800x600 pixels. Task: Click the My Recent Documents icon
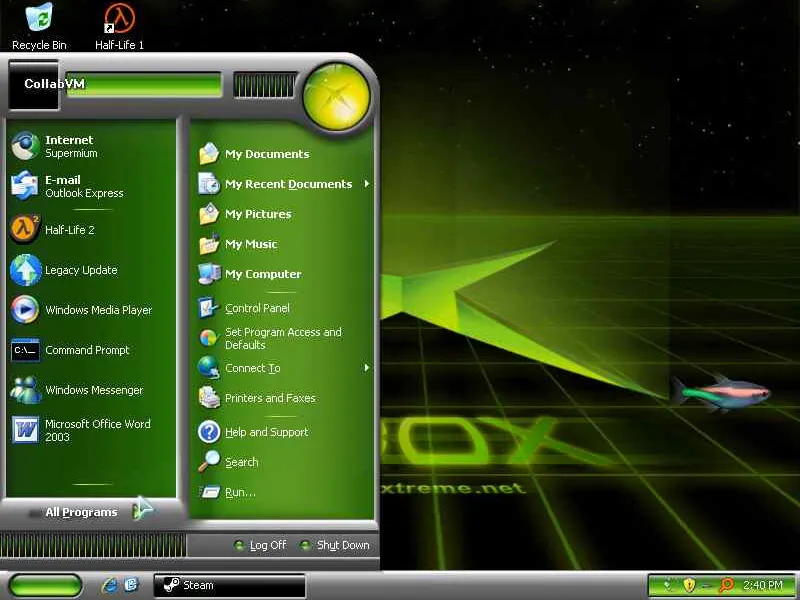[209, 184]
